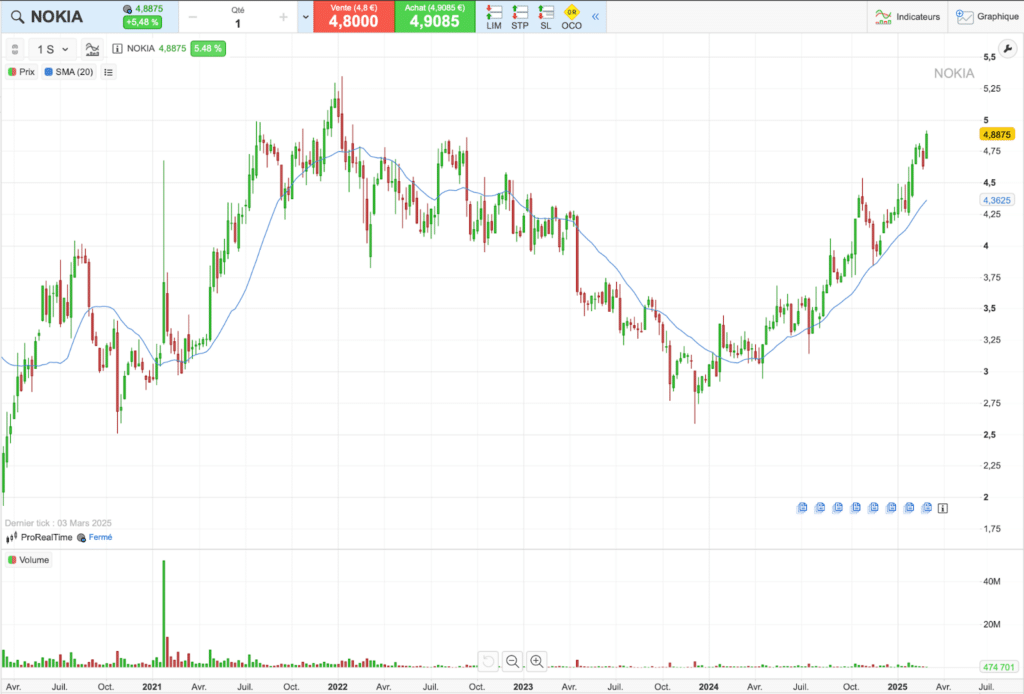Collapse the order bar with double chevron
This screenshot has height=694, width=1024.
[596, 17]
